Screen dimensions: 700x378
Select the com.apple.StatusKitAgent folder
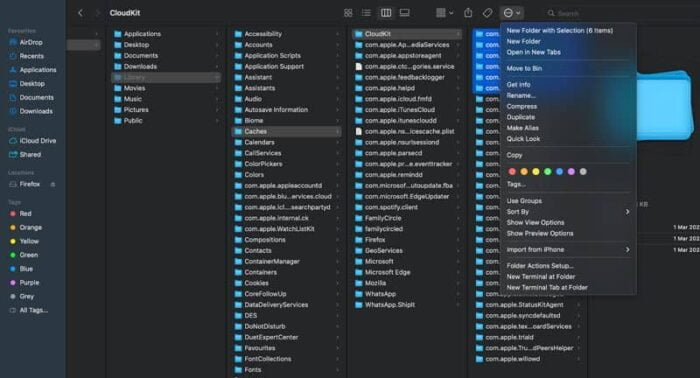[x=528, y=305]
